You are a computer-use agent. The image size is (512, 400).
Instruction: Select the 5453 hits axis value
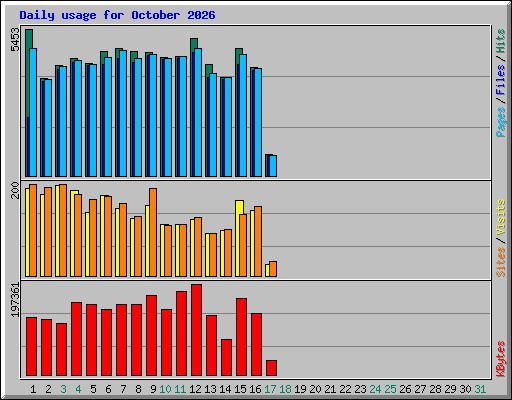(x=15, y=40)
